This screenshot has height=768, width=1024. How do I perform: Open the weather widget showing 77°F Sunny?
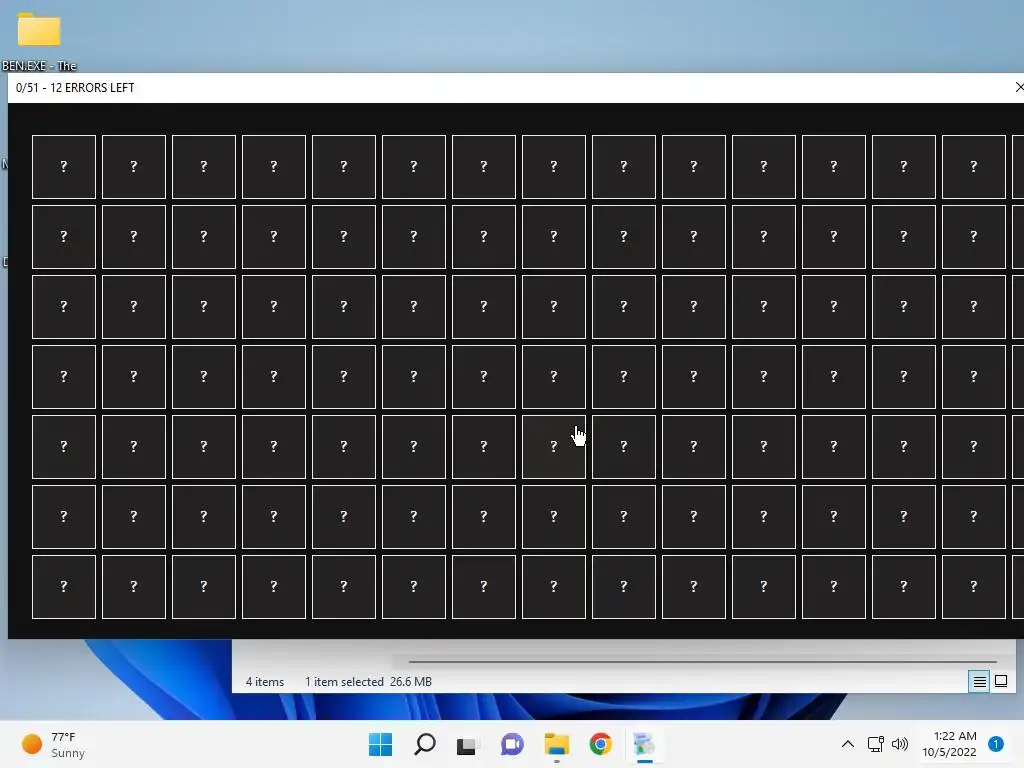click(x=54, y=744)
